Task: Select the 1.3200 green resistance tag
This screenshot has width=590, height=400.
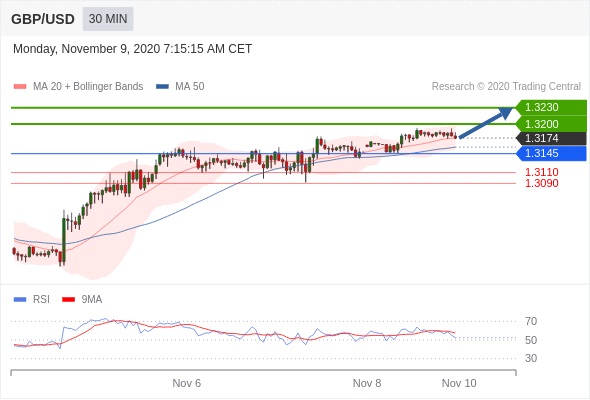Action: [x=551, y=124]
